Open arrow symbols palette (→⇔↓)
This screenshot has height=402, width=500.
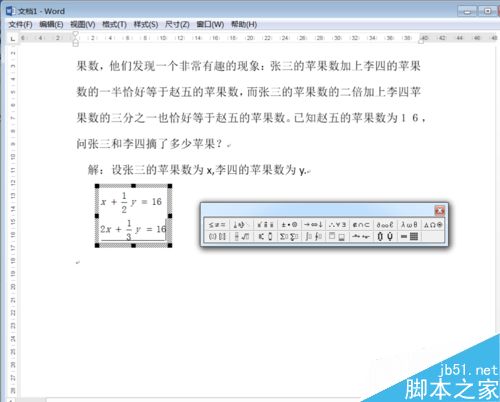click(x=313, y=225)
